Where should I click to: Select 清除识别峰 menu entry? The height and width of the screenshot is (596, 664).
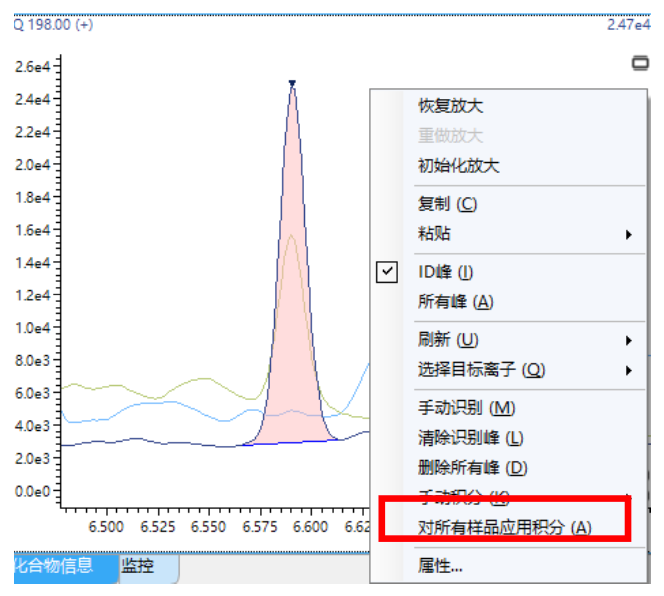(x=470, y=438)
